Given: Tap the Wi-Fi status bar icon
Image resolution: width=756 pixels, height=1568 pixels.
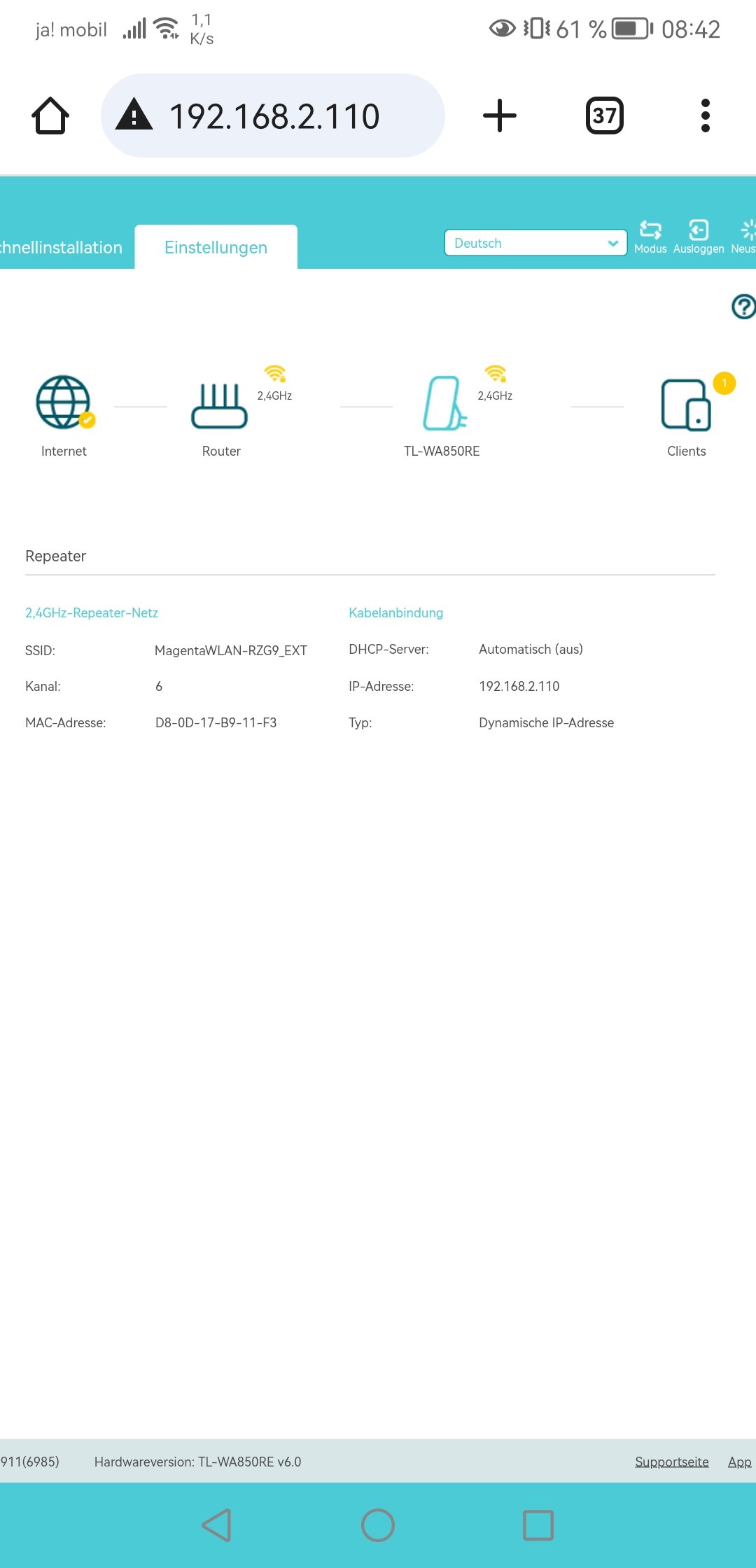Looking at the screenshot, I should [167, 29].
